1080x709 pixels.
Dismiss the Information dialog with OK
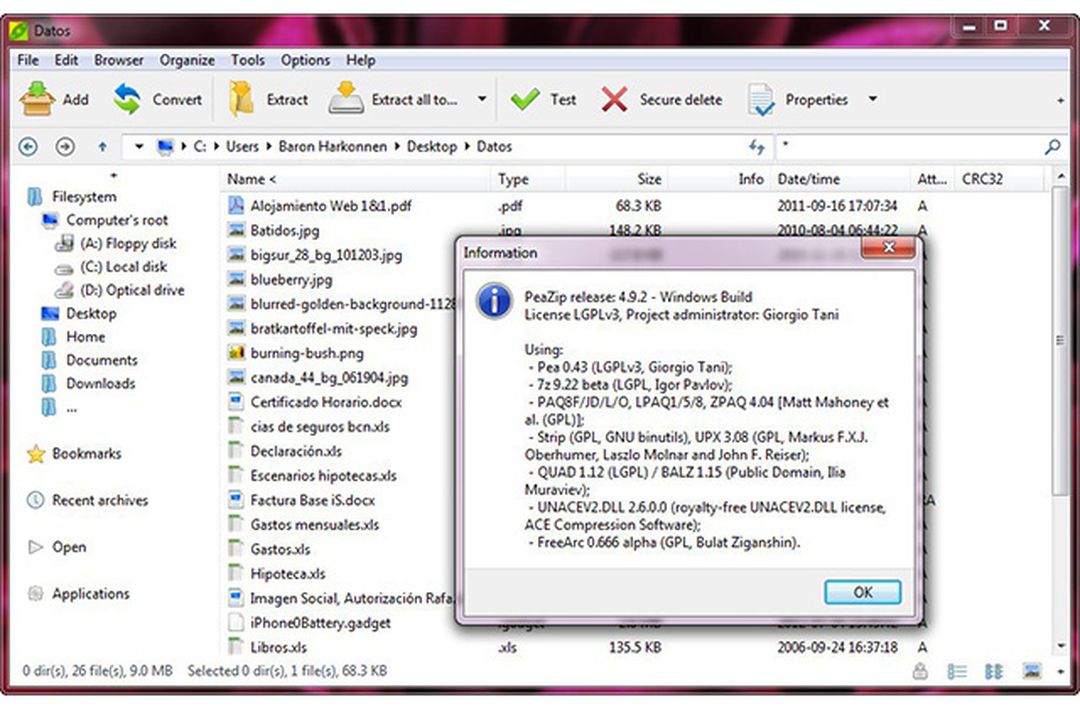[862, 591]
